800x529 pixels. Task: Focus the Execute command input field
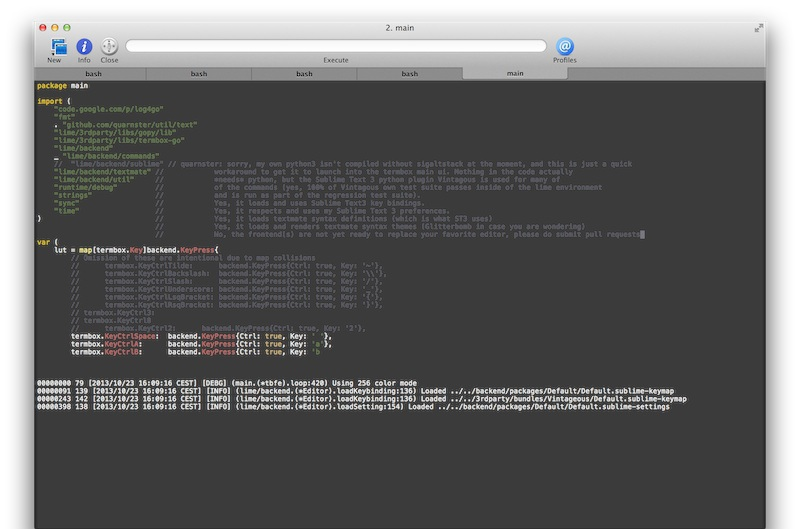pyautogui.click(x=336, y=46)
